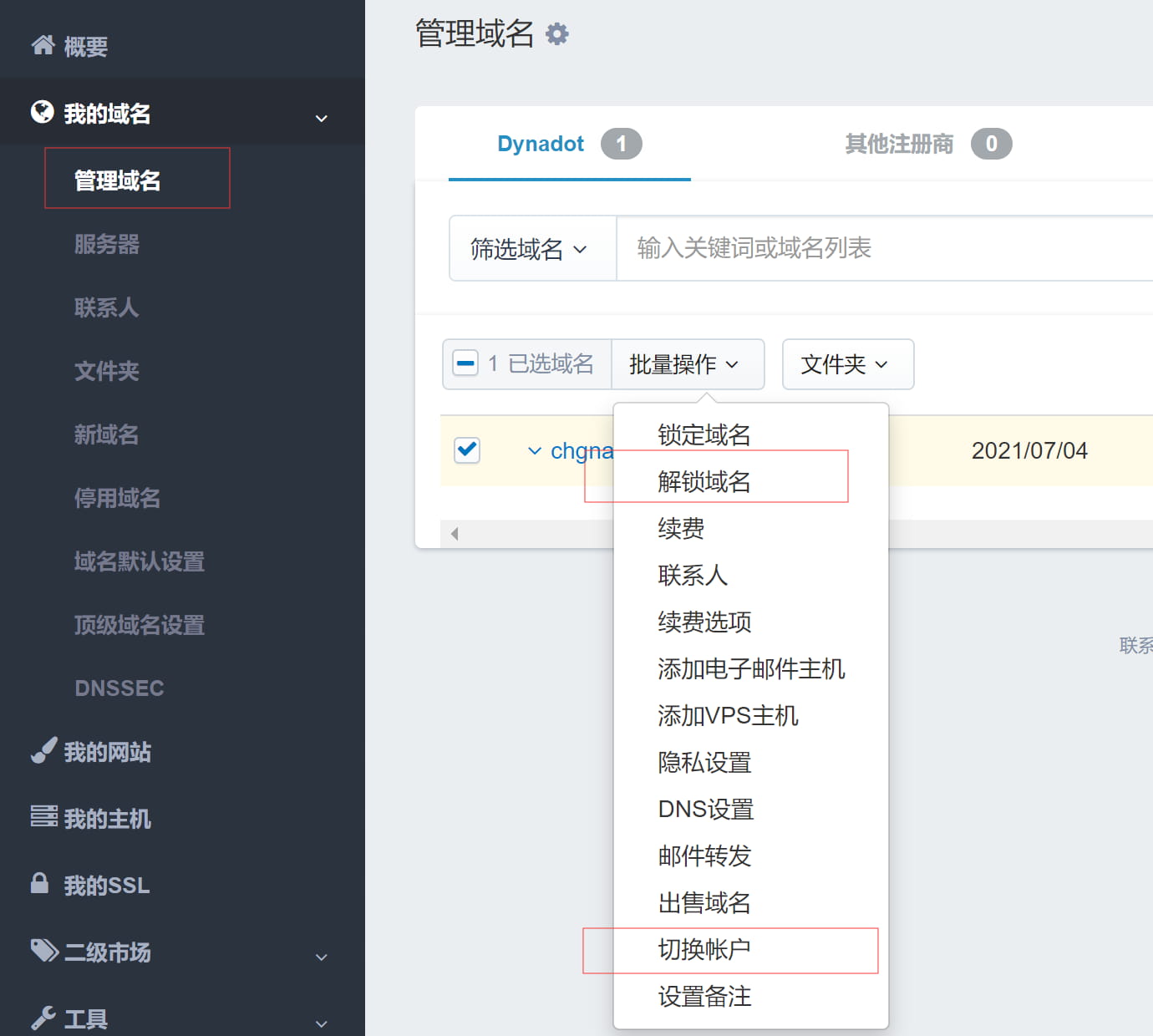Viewport: 1153px width, 1036px height.
Task: Select the 我的主机 hosting icon
Action: 42,817
